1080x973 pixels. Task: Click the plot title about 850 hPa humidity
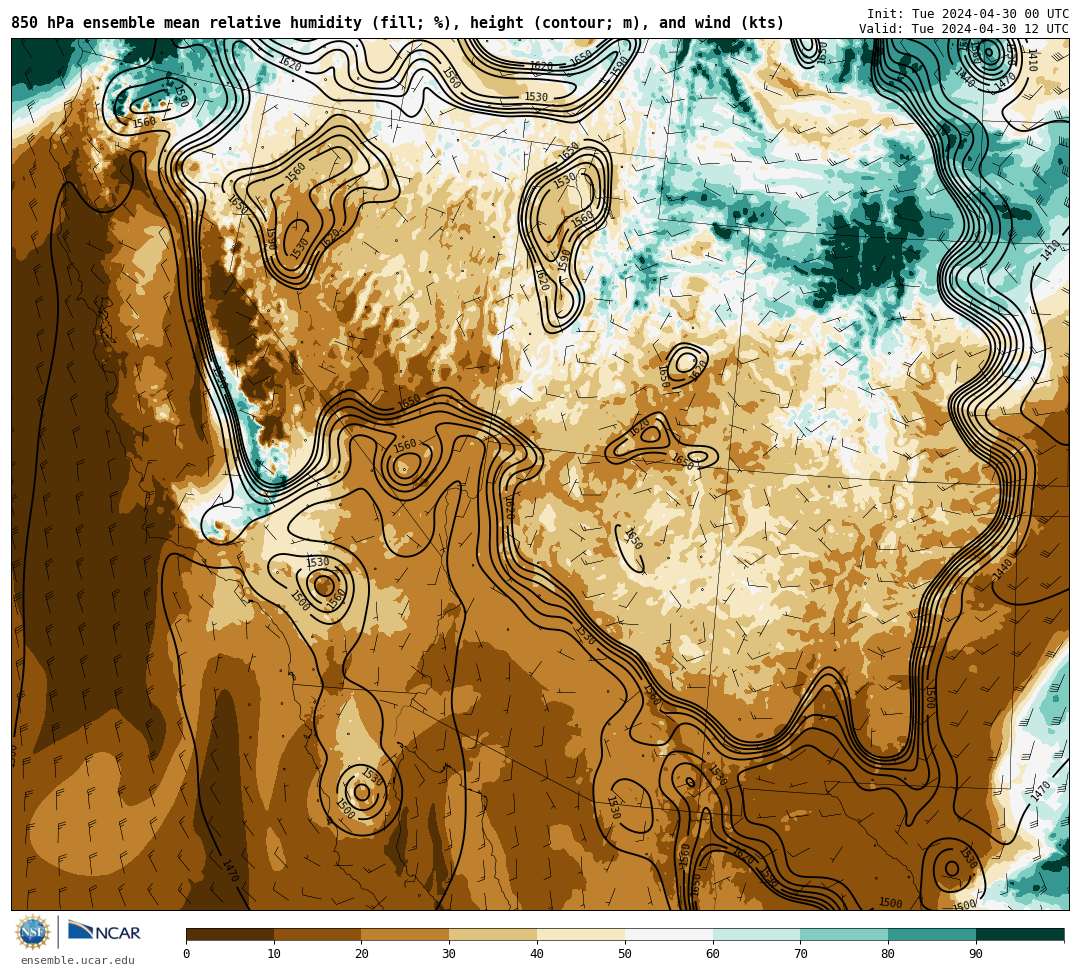[x=397, y=23]
